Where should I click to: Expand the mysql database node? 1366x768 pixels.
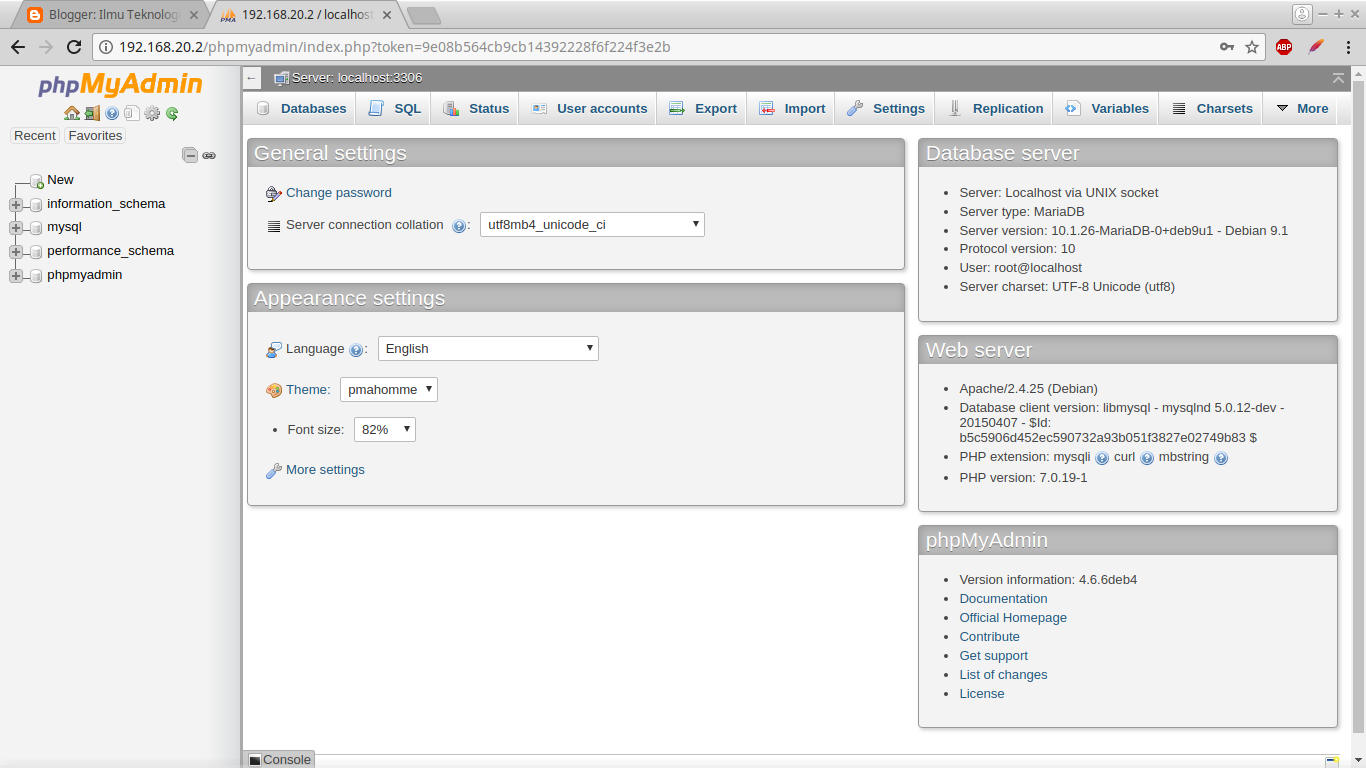(15, 228)
